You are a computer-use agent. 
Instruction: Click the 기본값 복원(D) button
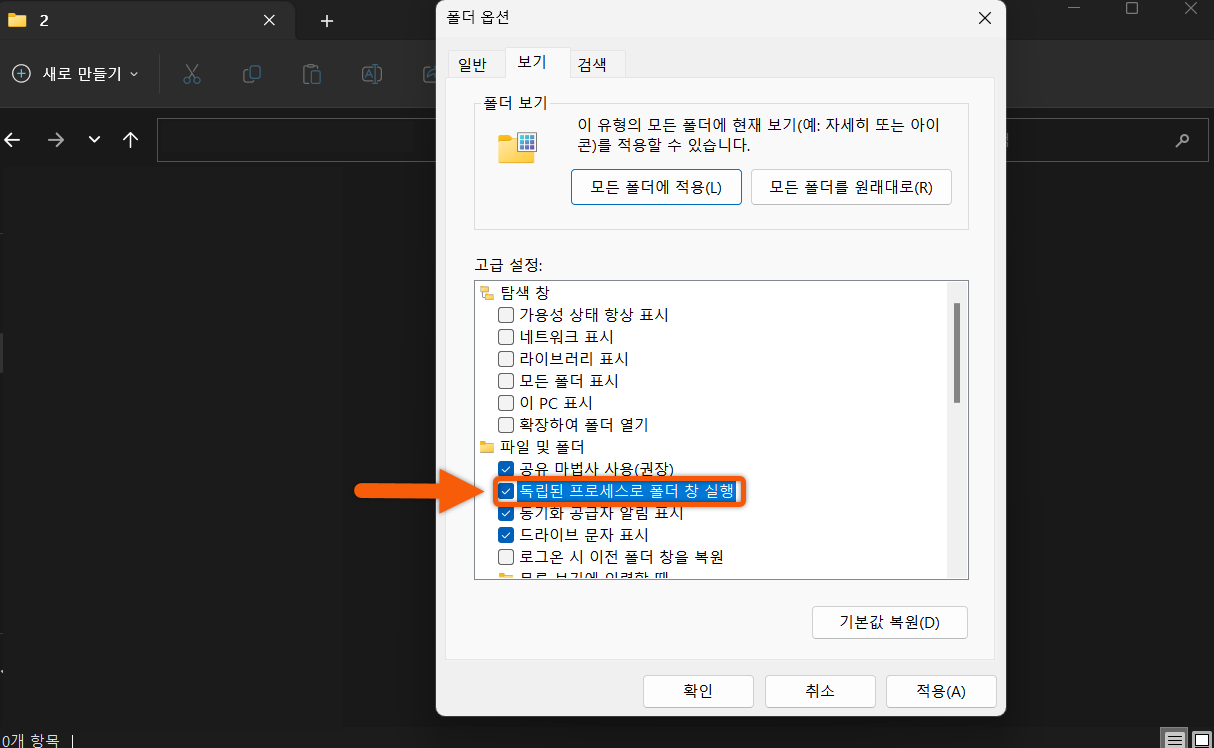pos(889,622)
